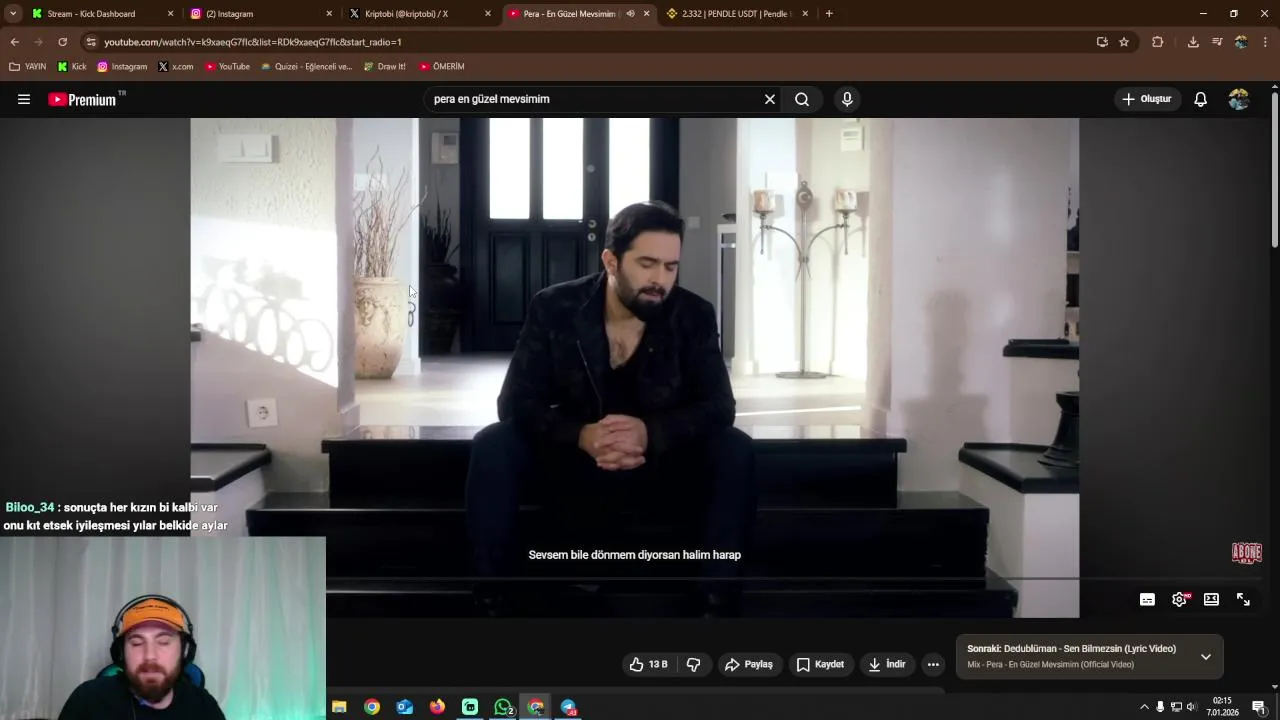
Task: Show hidden system tray icons chevron
Action: pyautogui.click(x=1144, y=707)
